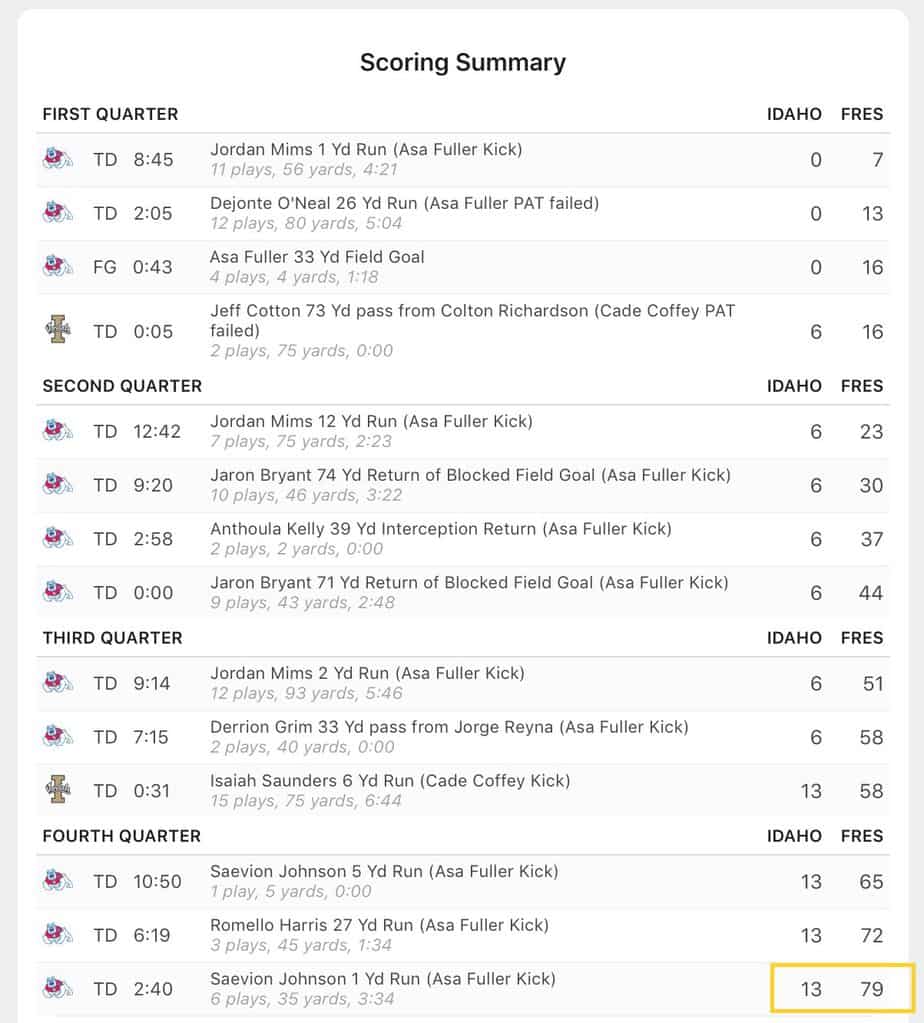Click Jeff Cotton 73 Yd pass play
This screenshot has height=1023, width=924.
coord(472,320)
